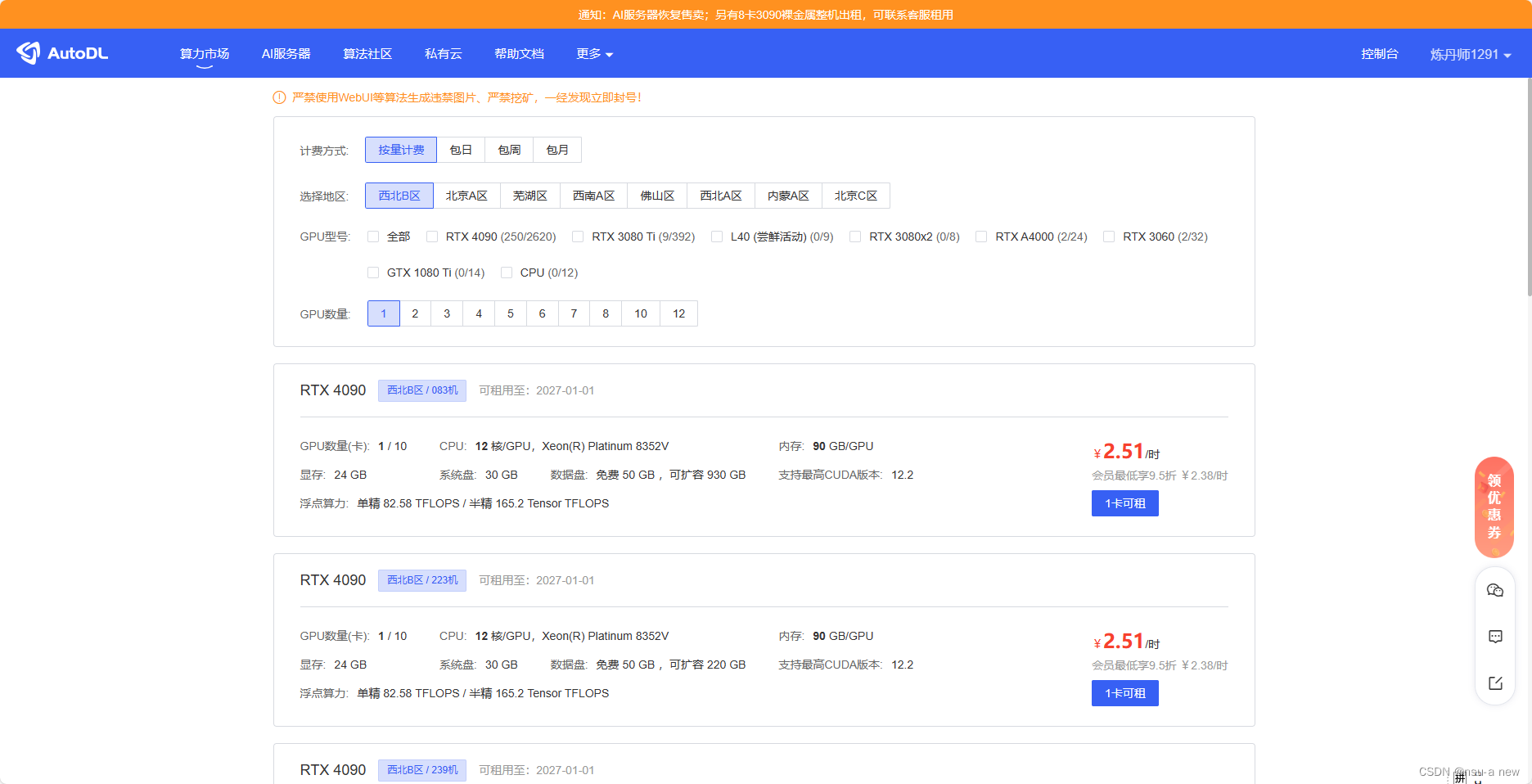Expand the 更多 dropdown menu

594,54
